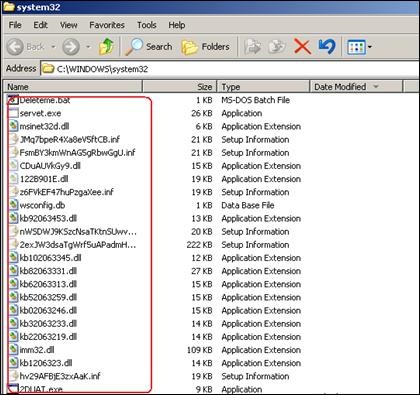Open the Help menu
420x395 pixels.
[x=177, y=25]
